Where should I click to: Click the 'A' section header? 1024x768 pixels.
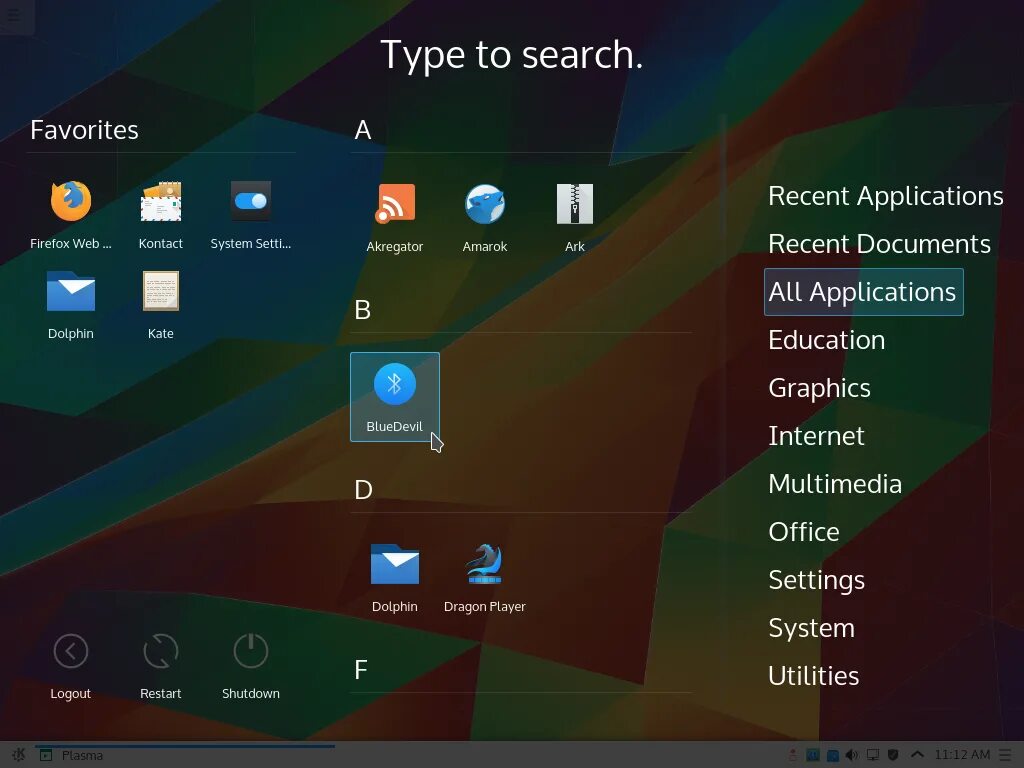tap(363, 130)
